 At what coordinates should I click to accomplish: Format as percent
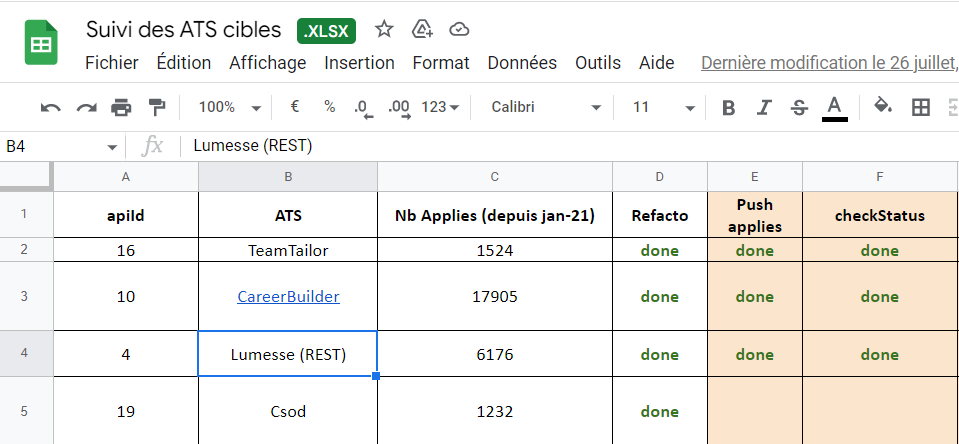tap(330, 107)
